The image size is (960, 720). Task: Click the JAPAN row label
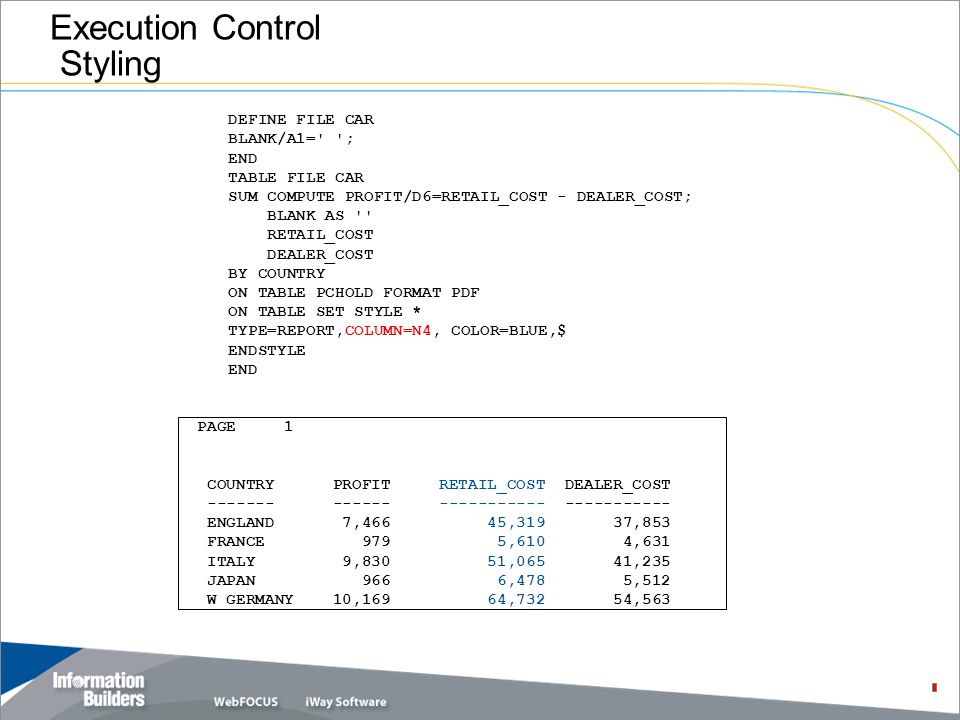point(231,580)
